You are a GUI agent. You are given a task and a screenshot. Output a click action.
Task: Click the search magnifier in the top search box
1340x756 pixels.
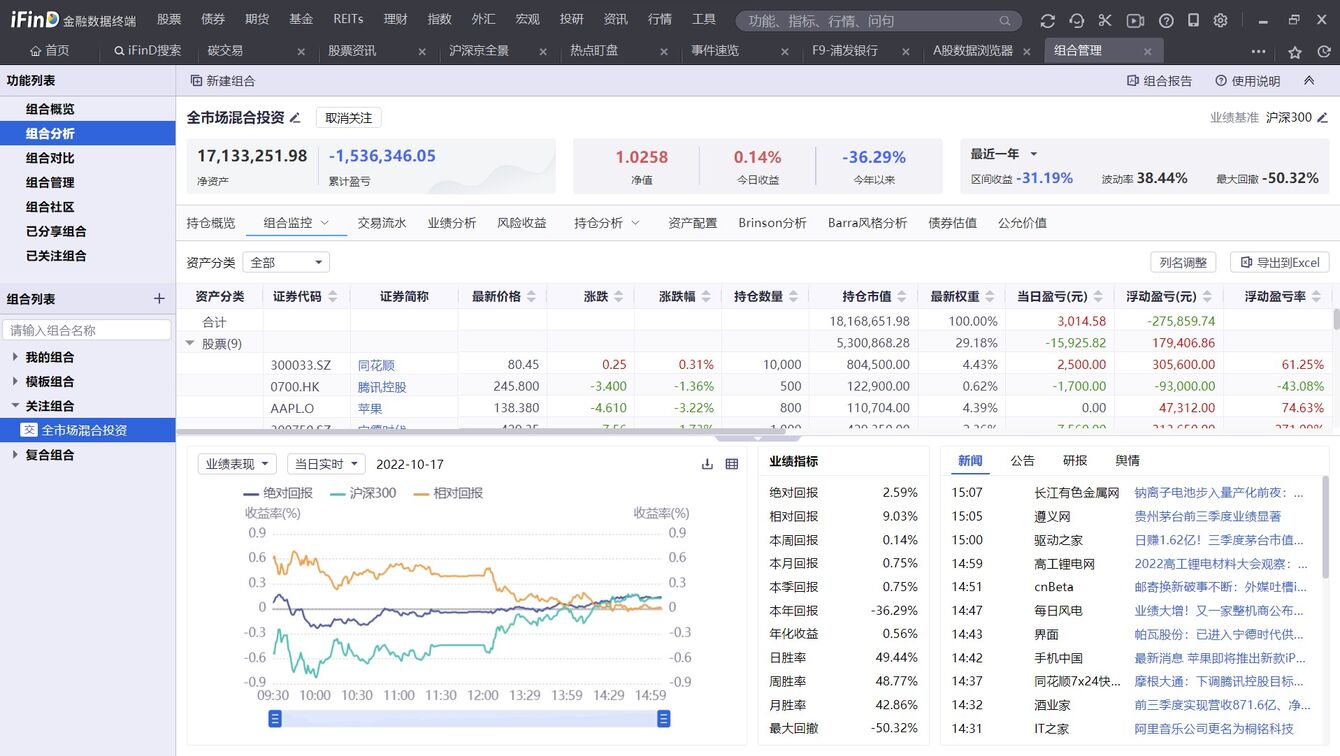[1005, 21]
